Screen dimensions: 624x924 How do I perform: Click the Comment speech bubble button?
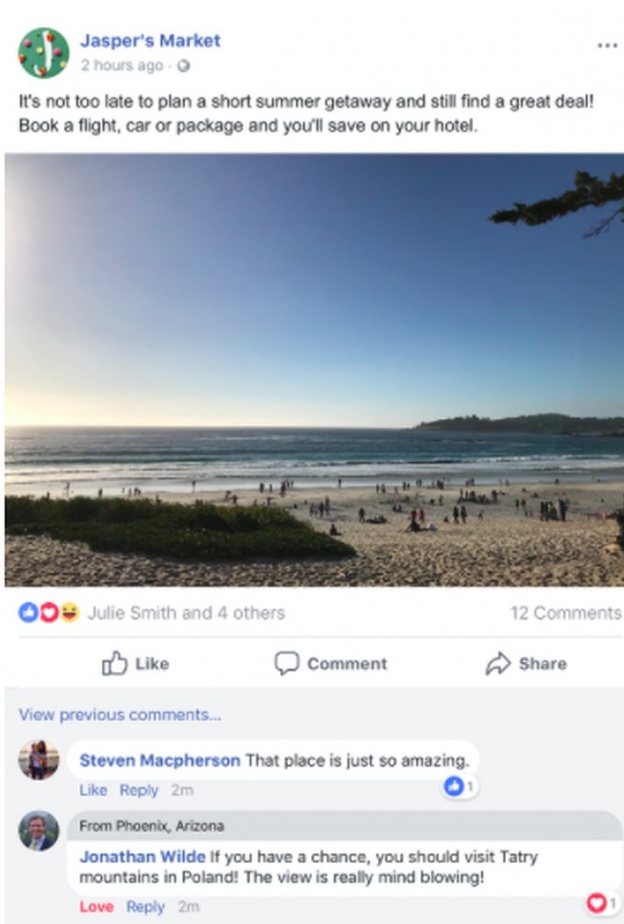point(330,663)
